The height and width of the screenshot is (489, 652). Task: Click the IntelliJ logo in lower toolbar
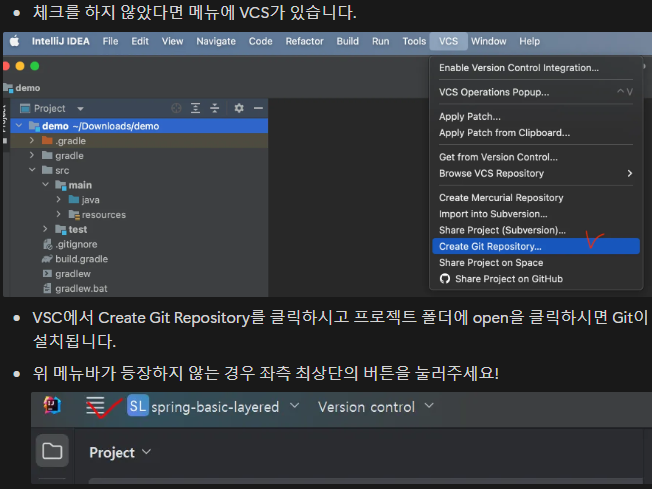coord(52,405)
